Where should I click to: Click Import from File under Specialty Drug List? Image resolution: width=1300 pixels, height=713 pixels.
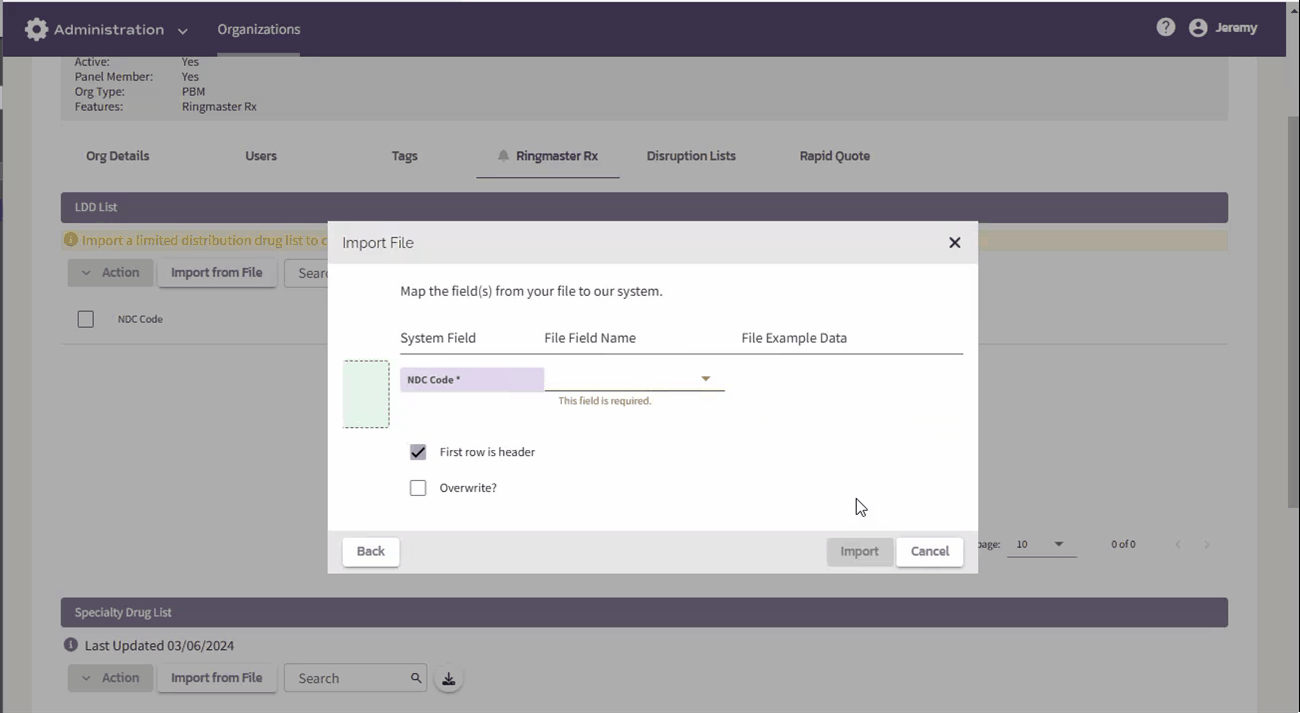[x=217, y=678]
